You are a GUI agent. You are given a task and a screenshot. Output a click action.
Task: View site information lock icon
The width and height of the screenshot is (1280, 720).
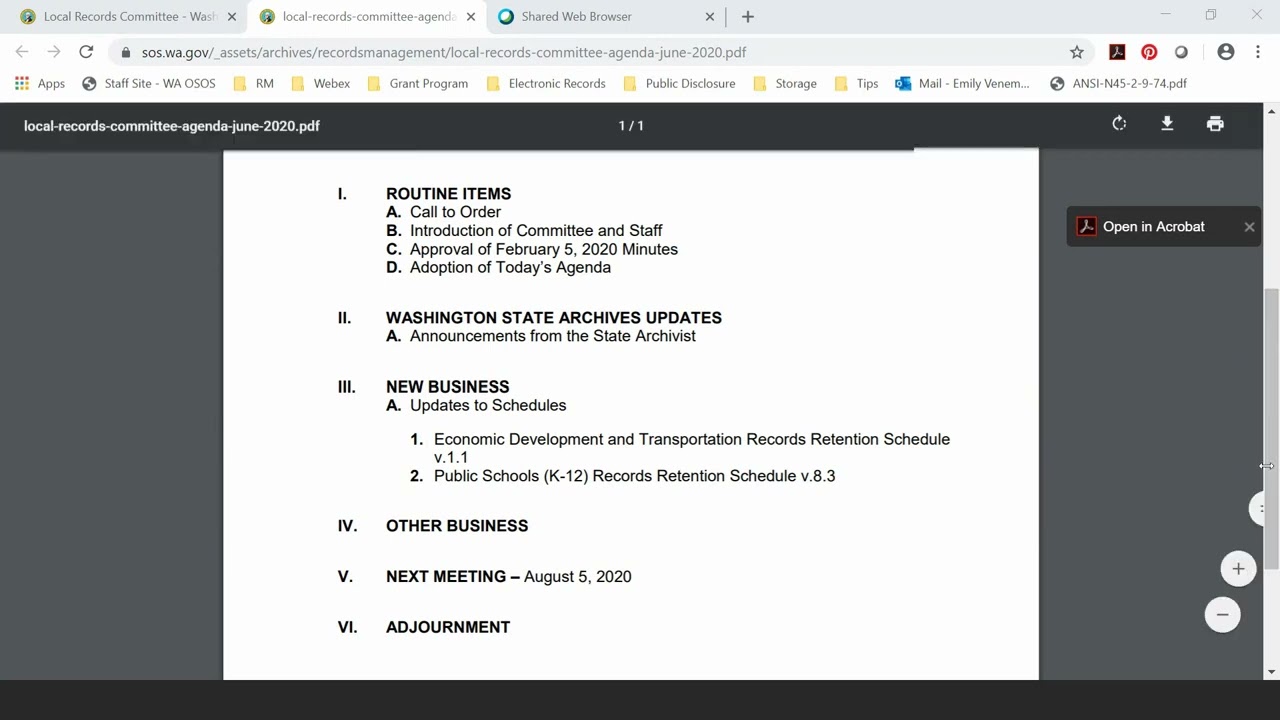click(125, 52)
